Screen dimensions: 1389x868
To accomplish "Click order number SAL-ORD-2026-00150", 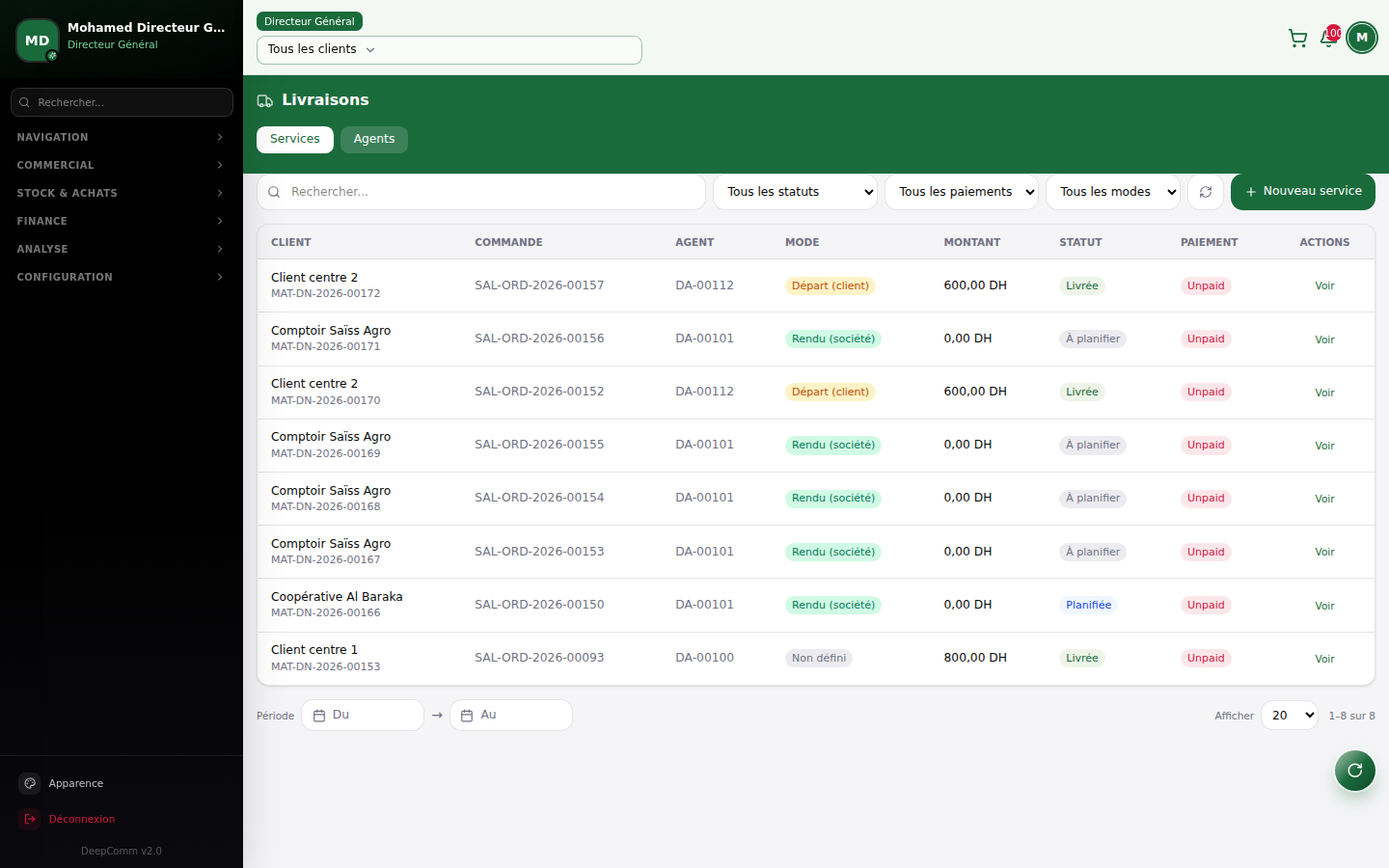I will (539, 605).
